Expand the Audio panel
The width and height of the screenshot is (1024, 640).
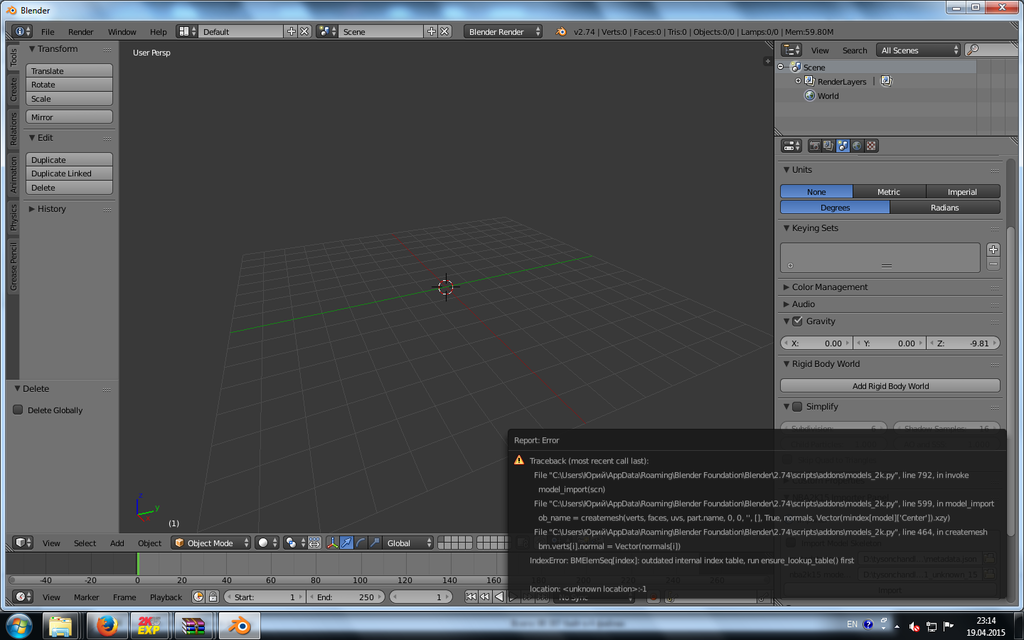803,304
